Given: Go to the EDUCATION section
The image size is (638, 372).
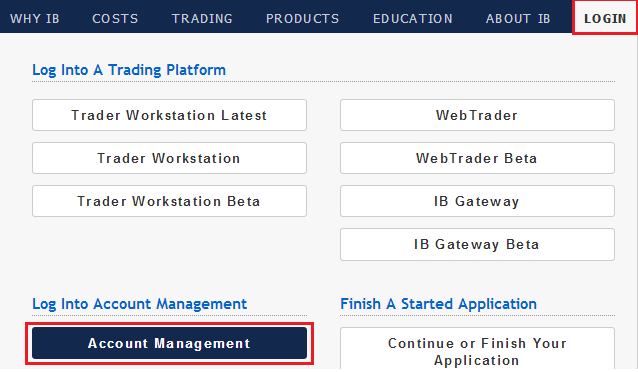Looking at the screenshot, I should tap(413, 19).
